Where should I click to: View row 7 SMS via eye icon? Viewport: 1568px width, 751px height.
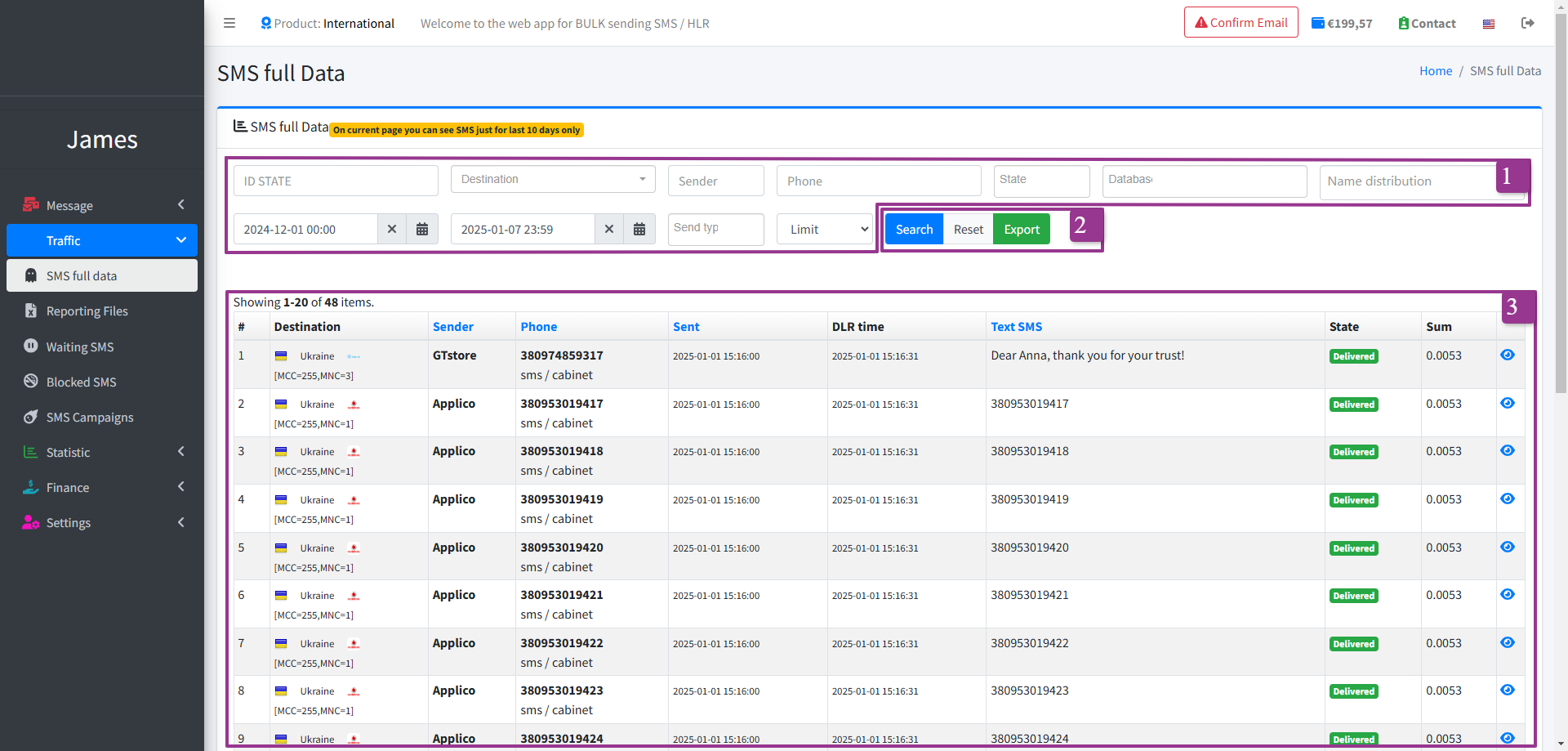click(x=1508, y=642)
